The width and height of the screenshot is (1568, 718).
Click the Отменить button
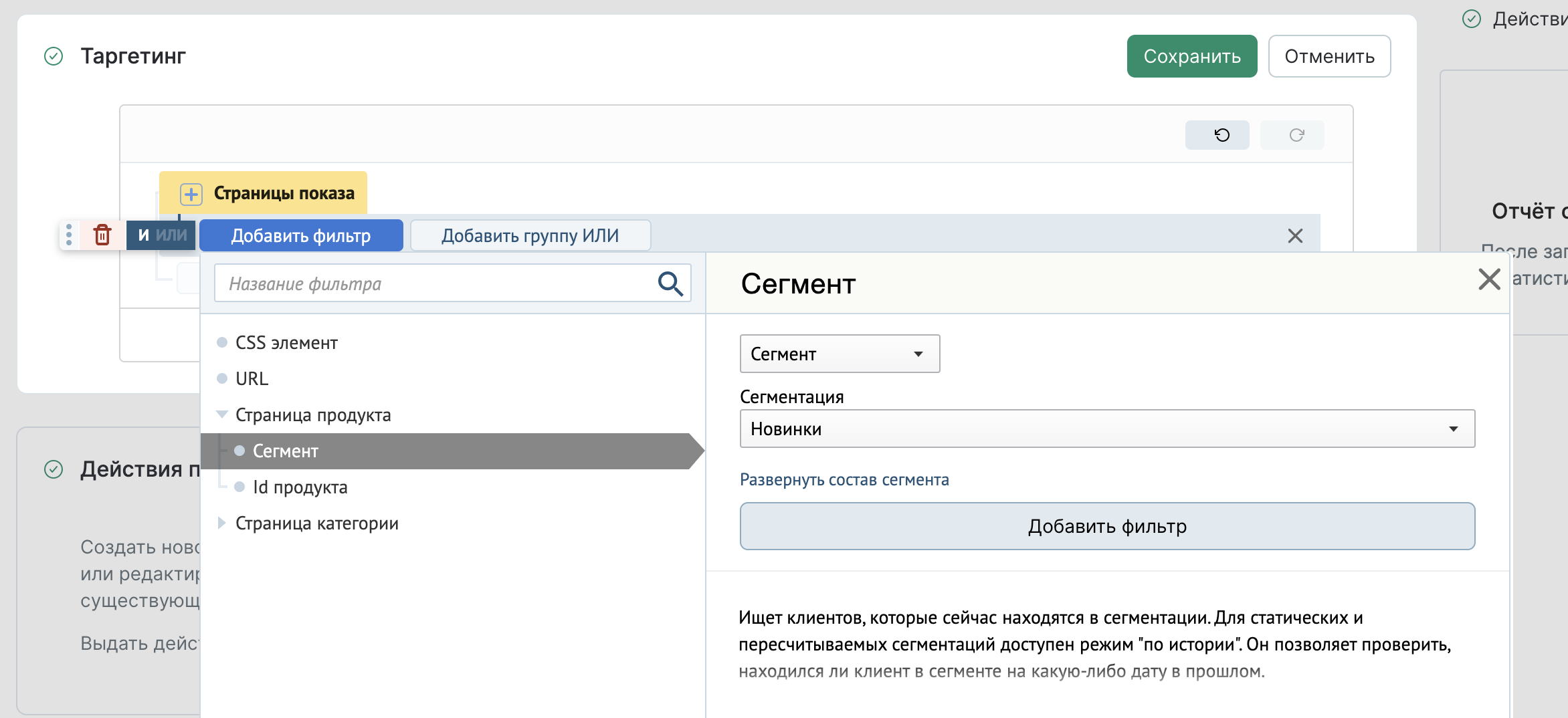(x=1329, y=56)
